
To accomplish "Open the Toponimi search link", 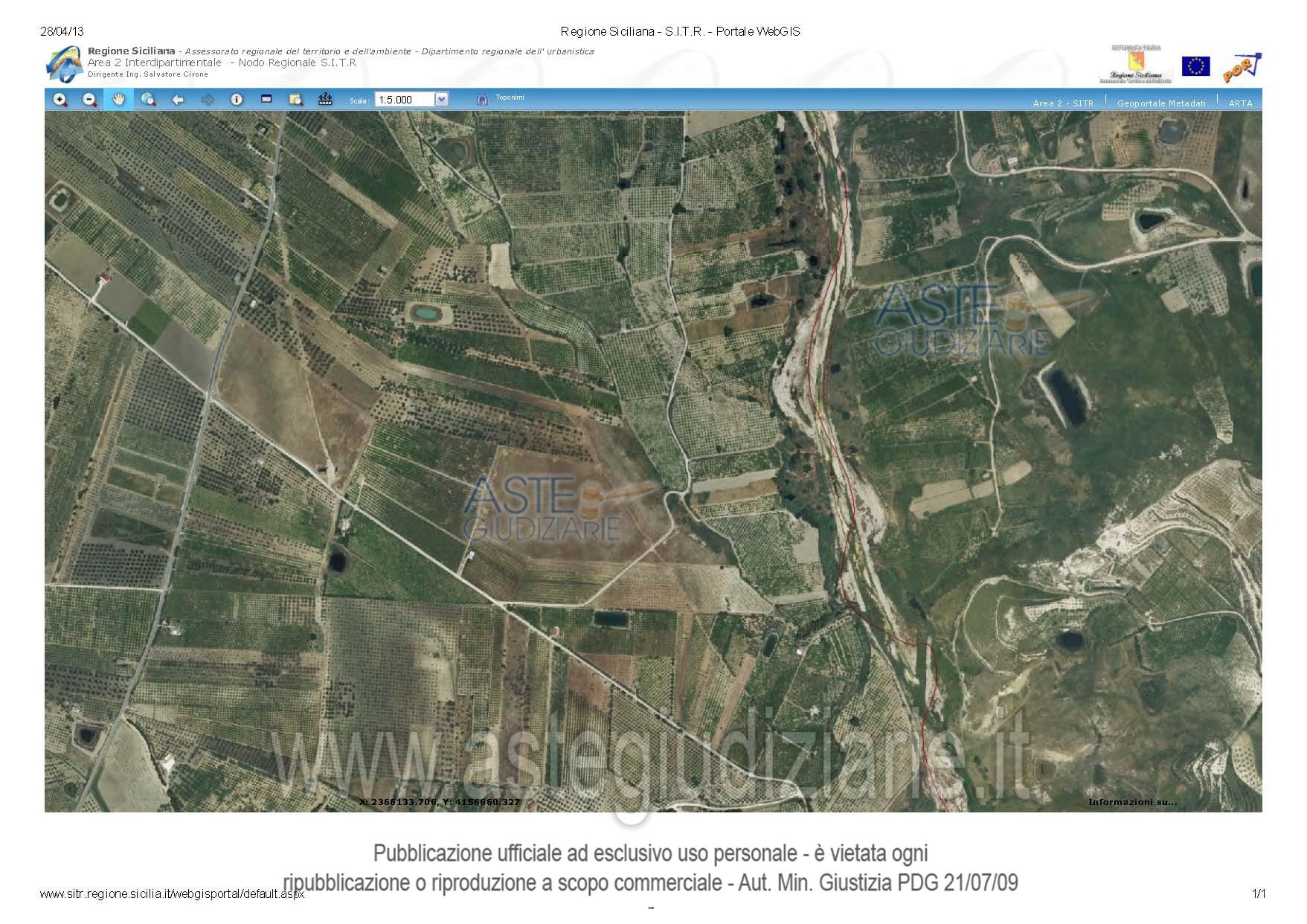I will click(x=510, y=97).
